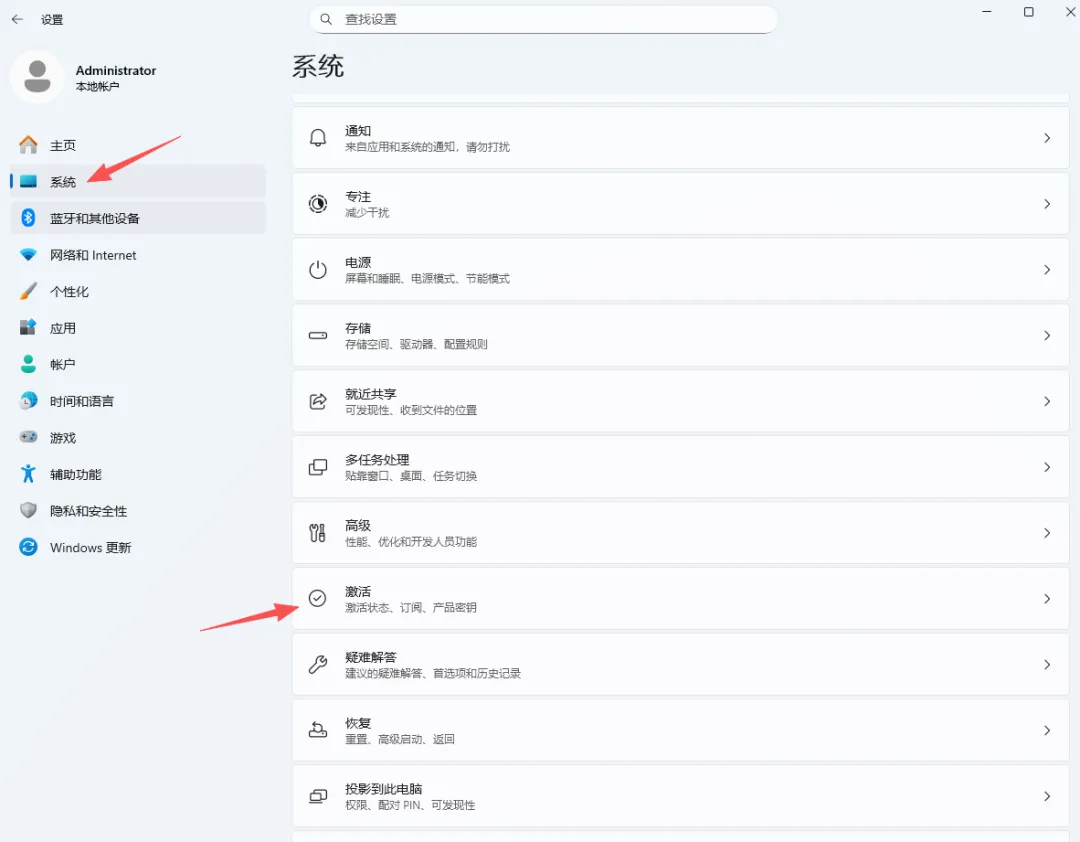Open 游戏 settings page
This screenshot has height=842, width=1080.
pos(138,437)
